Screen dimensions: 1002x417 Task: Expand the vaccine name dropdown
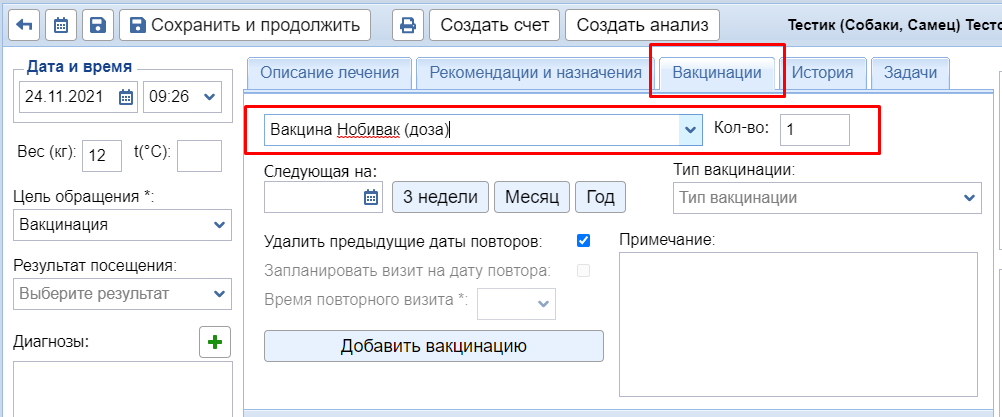[690, 129]
